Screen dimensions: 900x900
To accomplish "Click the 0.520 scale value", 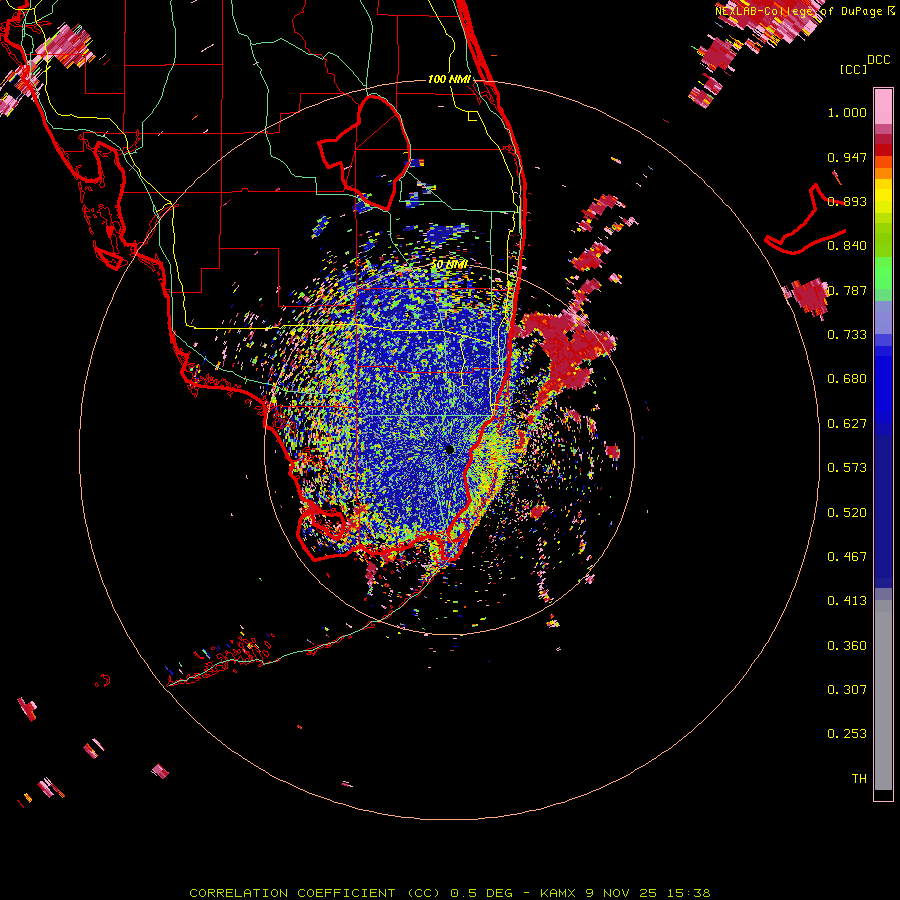I will point(847,513).
